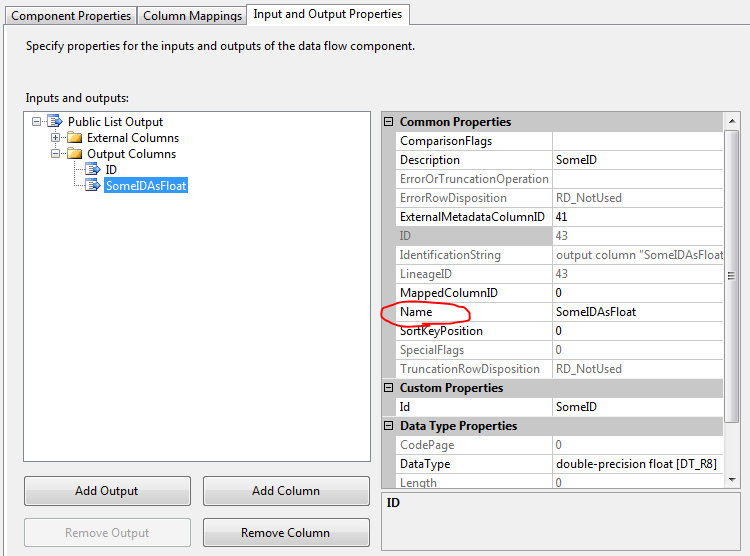Collapse the Data Type Properties section

coord(389,426)
